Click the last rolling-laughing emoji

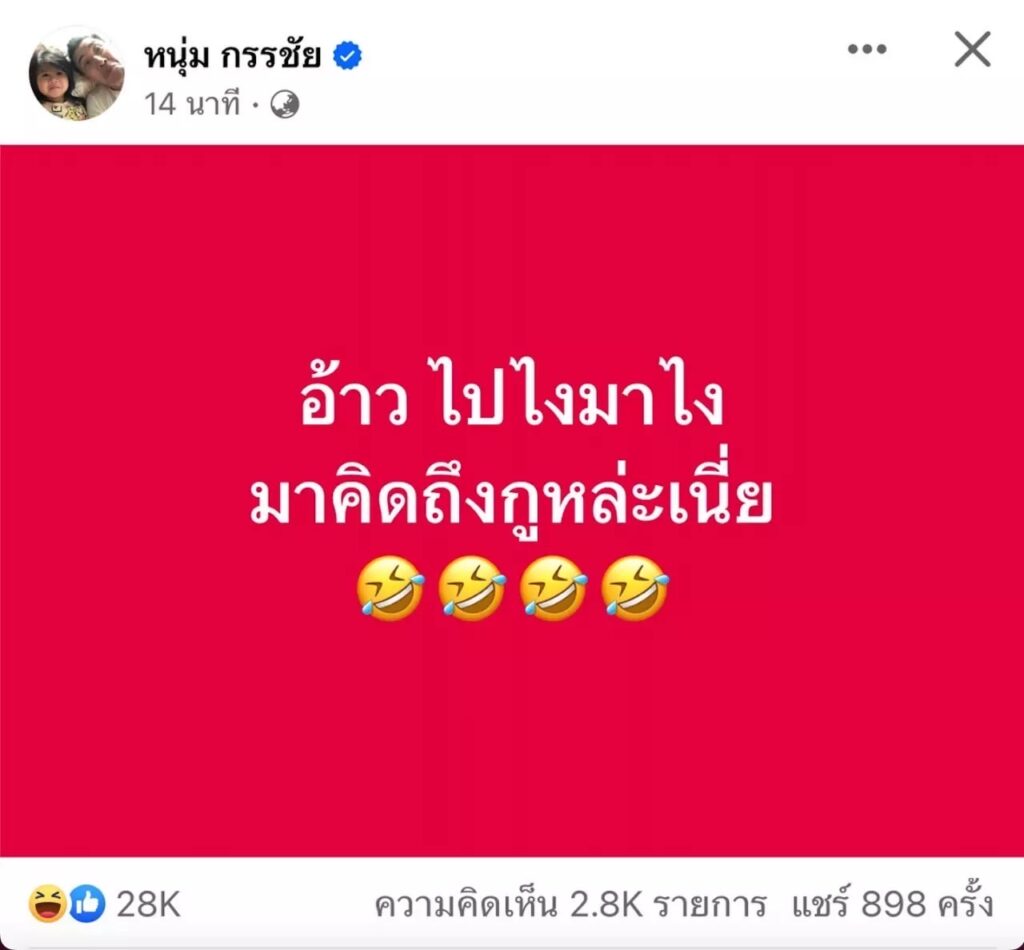pos(635,588)
